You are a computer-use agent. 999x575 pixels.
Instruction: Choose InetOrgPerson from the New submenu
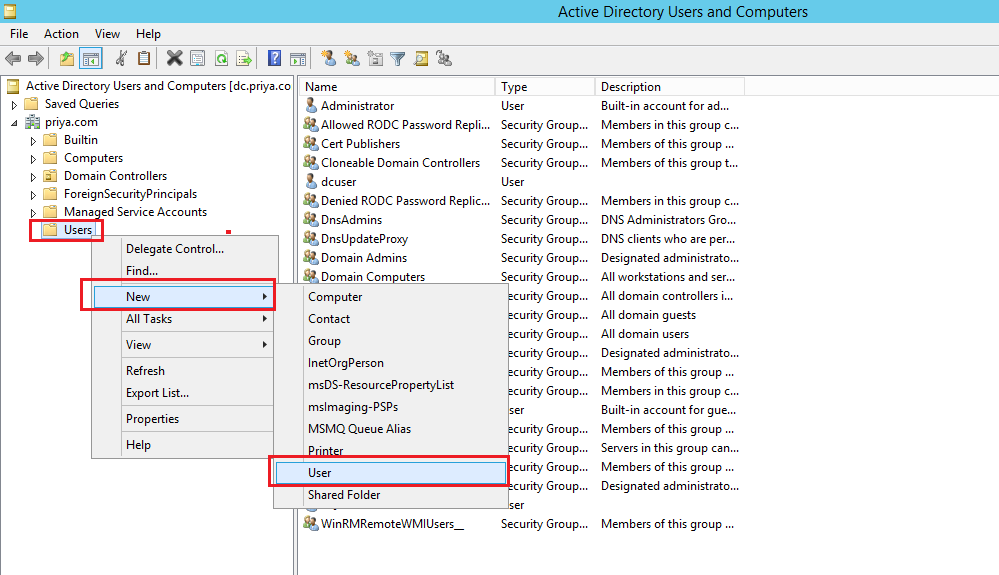click(391, 363)
